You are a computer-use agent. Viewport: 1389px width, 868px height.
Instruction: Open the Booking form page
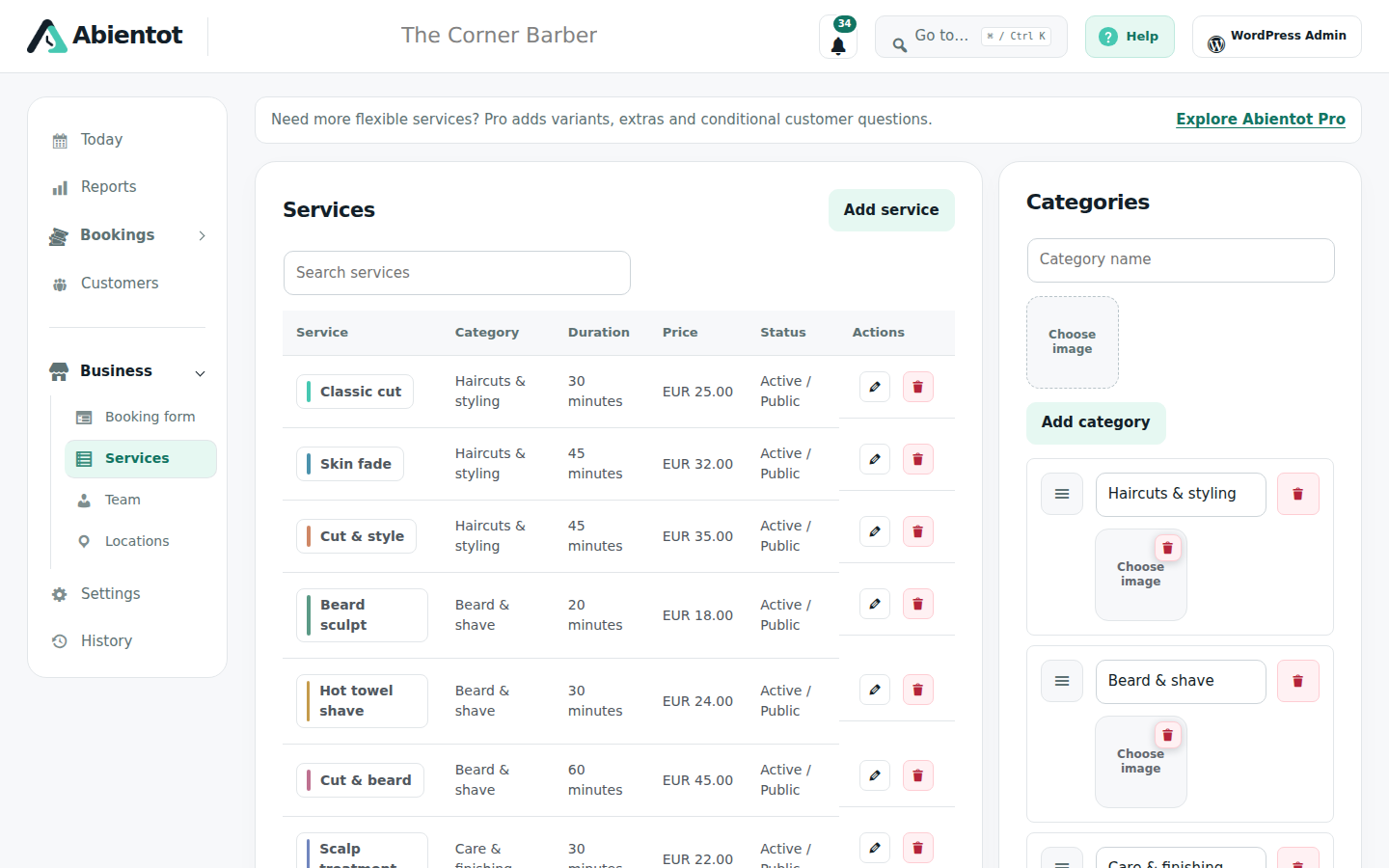pyautogui.click(x=141, y=417)
